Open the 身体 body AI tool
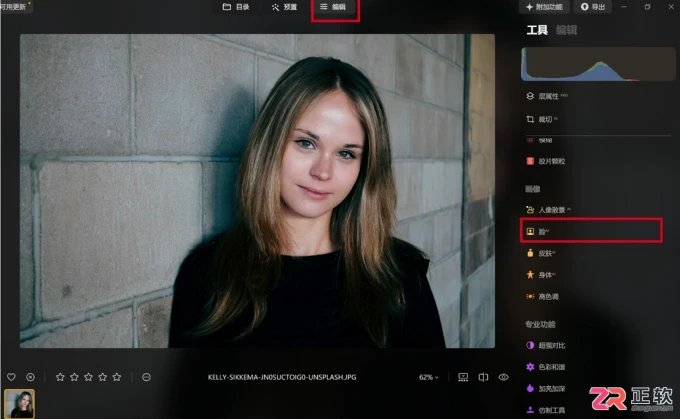Screen dimensions: 680x419 click(541, 275)
